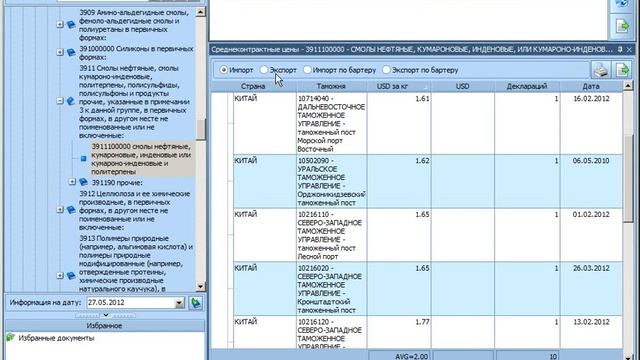Pin the Среднеконтрактные цены panel

click(620, 49)
